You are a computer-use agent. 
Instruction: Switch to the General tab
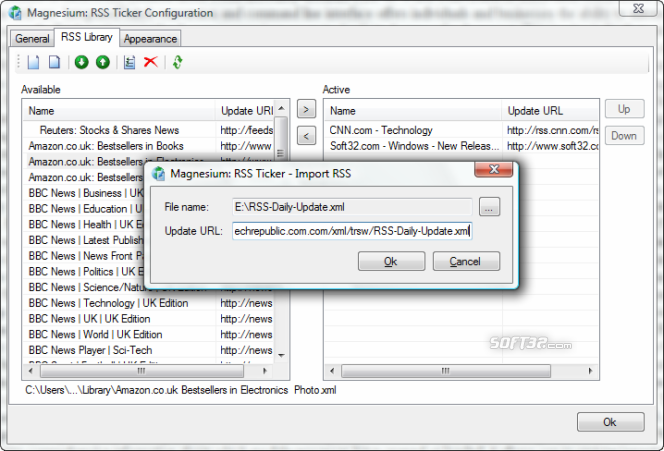click(x=32, y=39)
